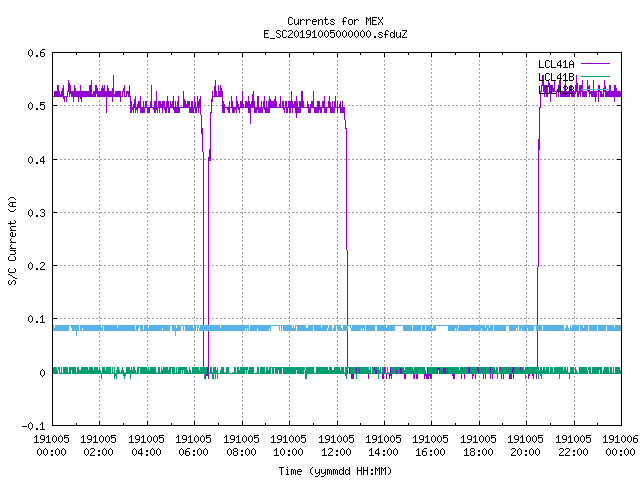Click the 191006 00:00 final time tick label
640x480 pixels.
[620, 446]
